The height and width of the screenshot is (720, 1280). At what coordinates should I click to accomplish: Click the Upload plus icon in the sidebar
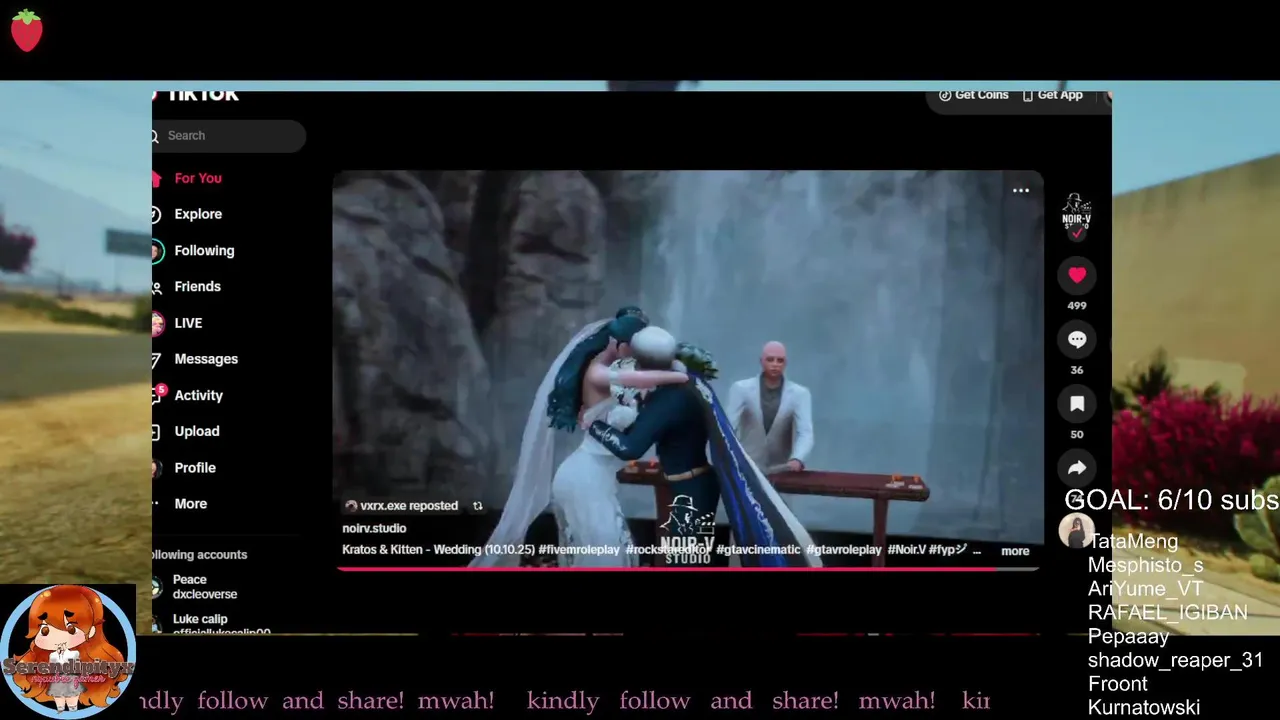click(x=156, y=432)
